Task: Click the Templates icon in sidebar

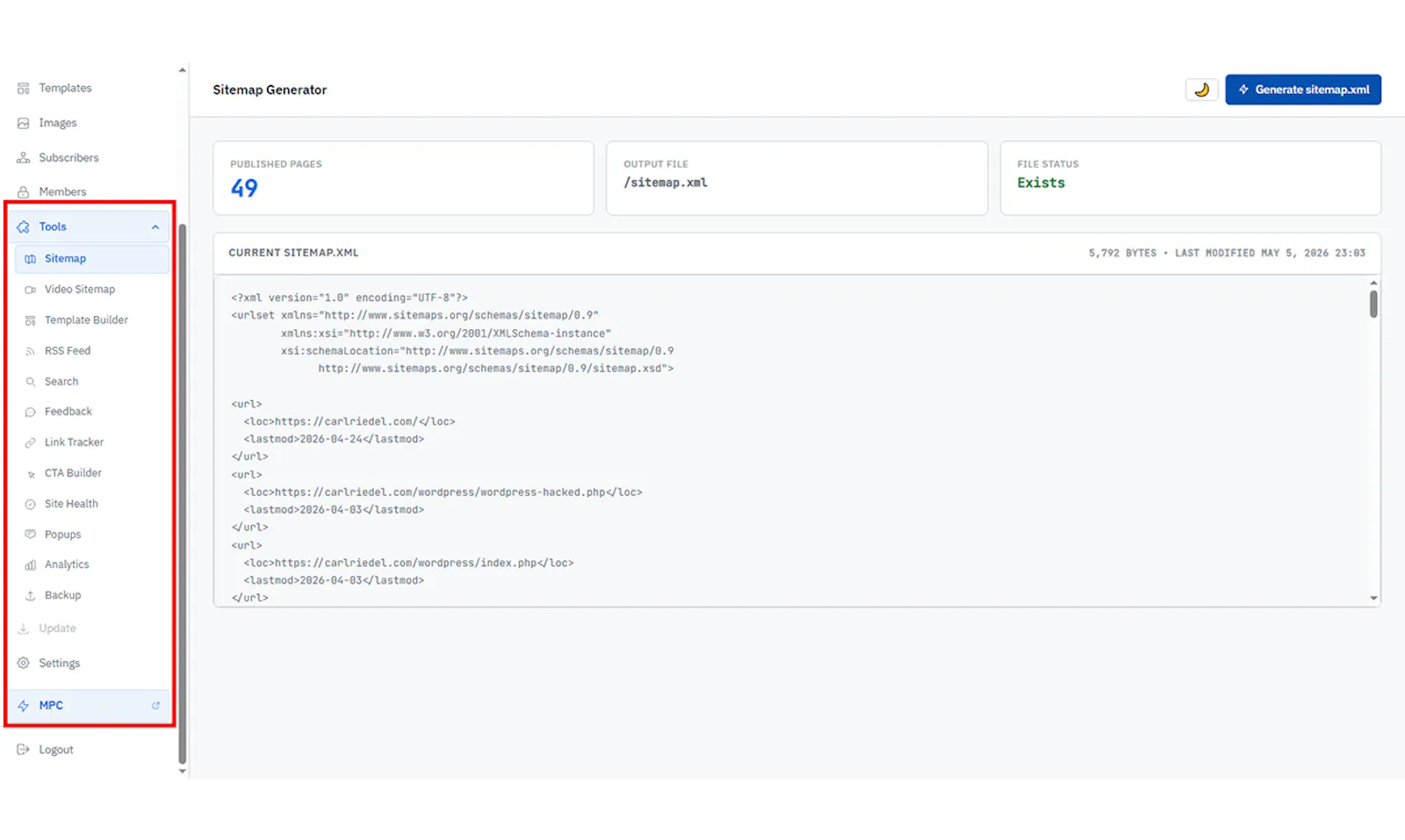Action: 24,89
